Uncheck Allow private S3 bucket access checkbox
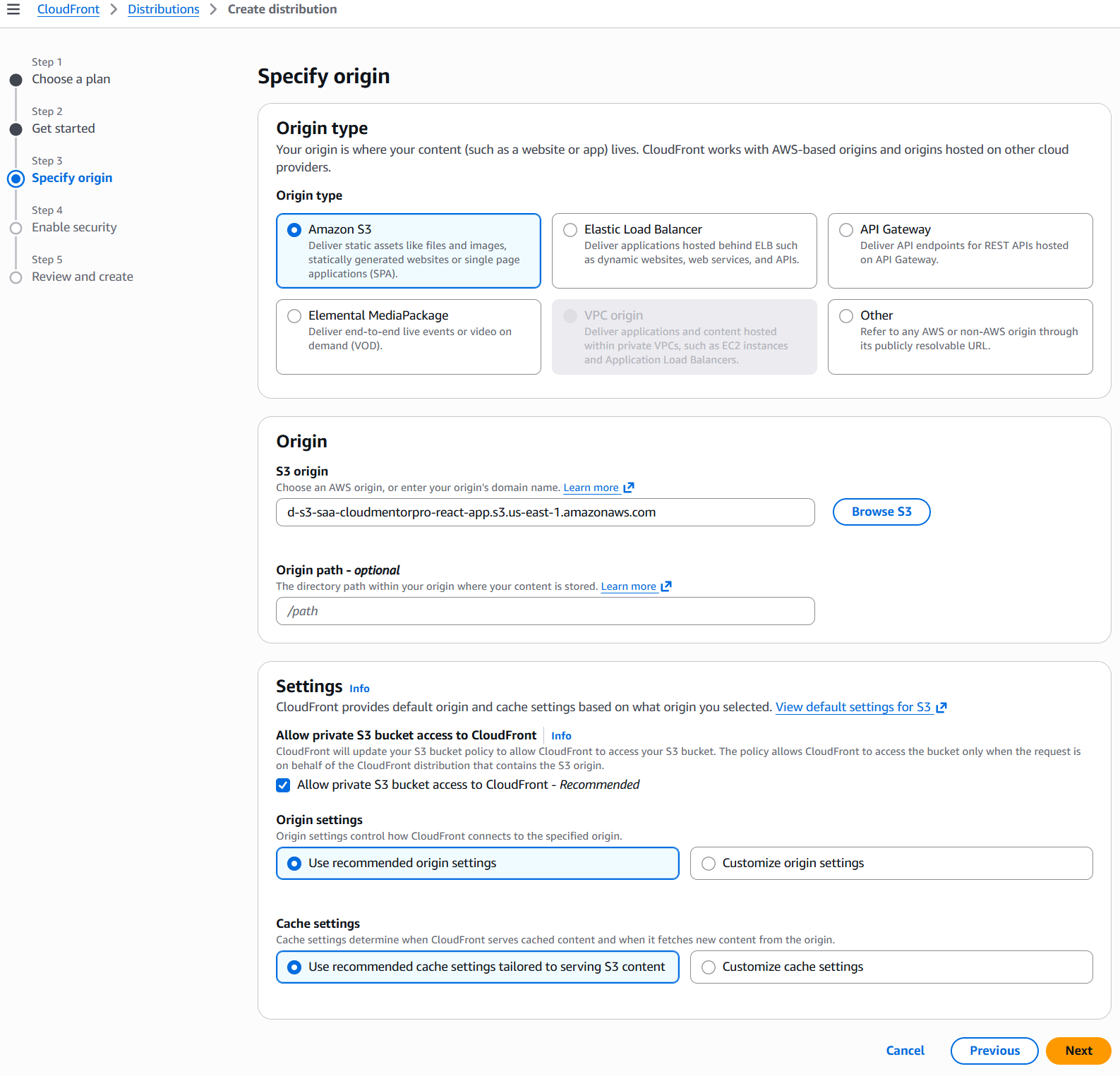The height and width of the screenshot is (1076, 1120). 284,785
